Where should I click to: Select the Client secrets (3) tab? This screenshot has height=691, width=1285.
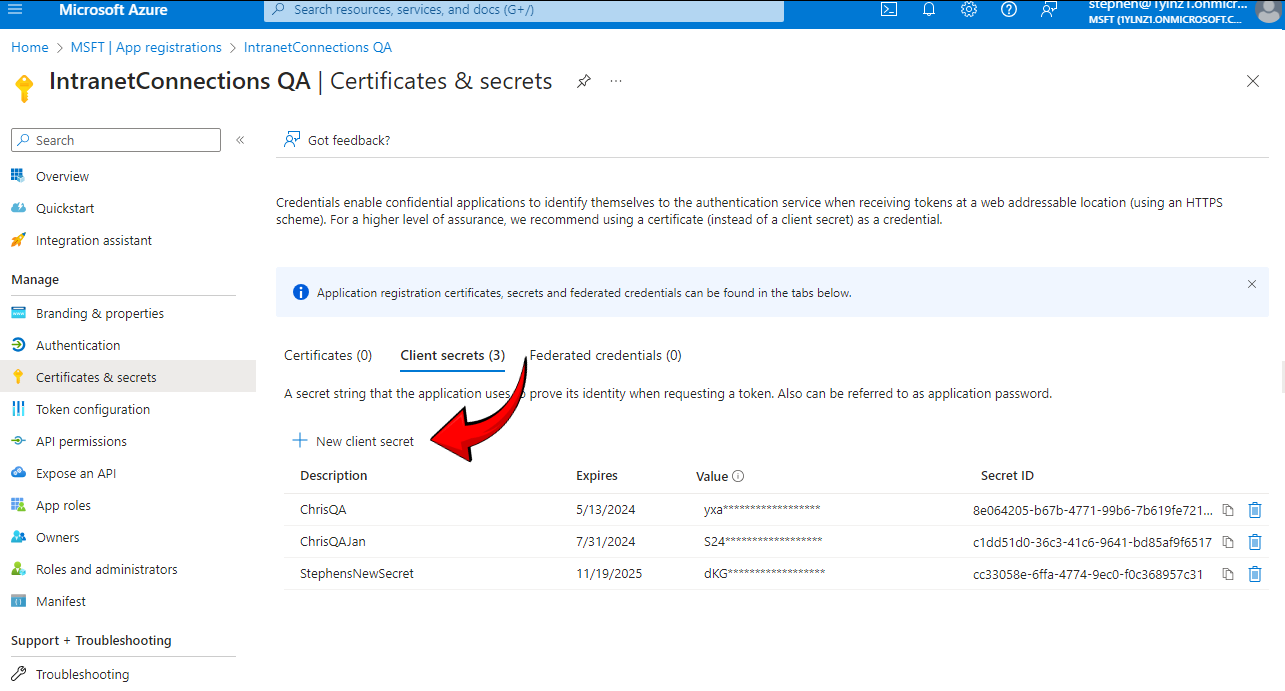pos(452,355)
